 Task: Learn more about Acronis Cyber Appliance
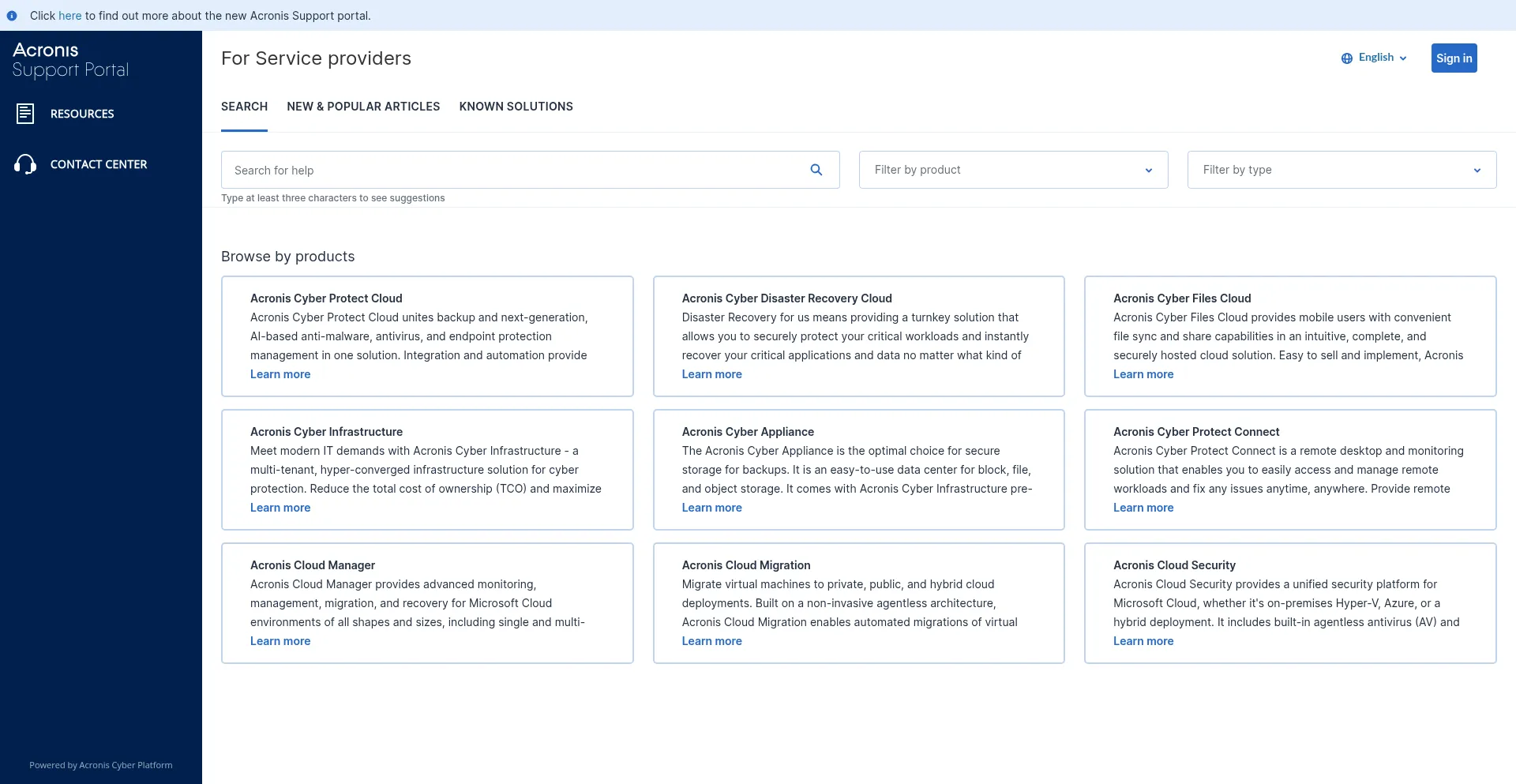tap(712, 508)
